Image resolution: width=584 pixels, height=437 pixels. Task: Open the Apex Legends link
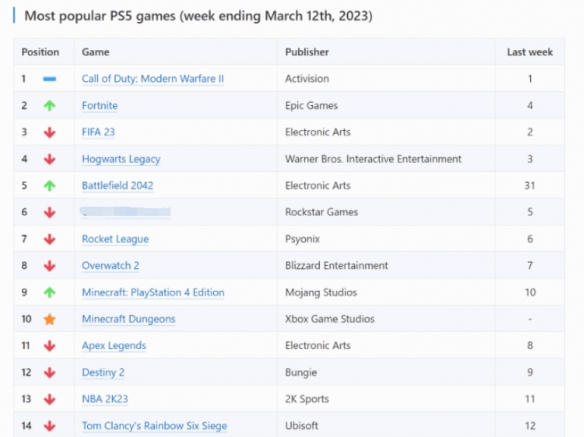(x=114, y=346)
